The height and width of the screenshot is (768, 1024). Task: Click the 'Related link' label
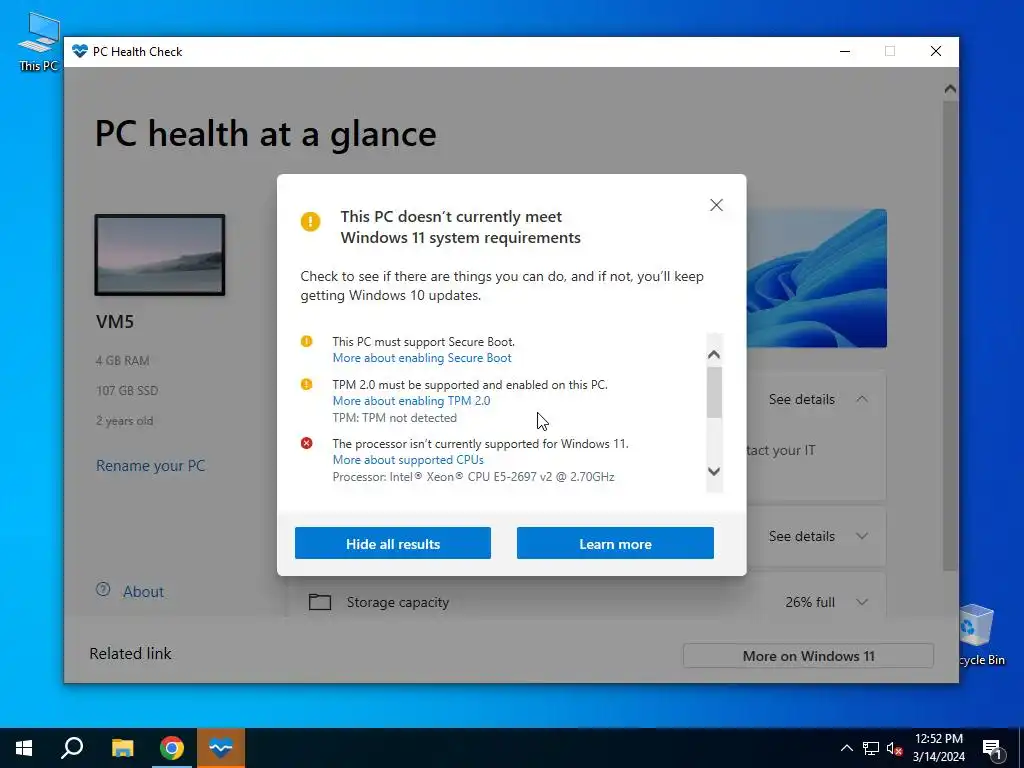coord(130,654)
